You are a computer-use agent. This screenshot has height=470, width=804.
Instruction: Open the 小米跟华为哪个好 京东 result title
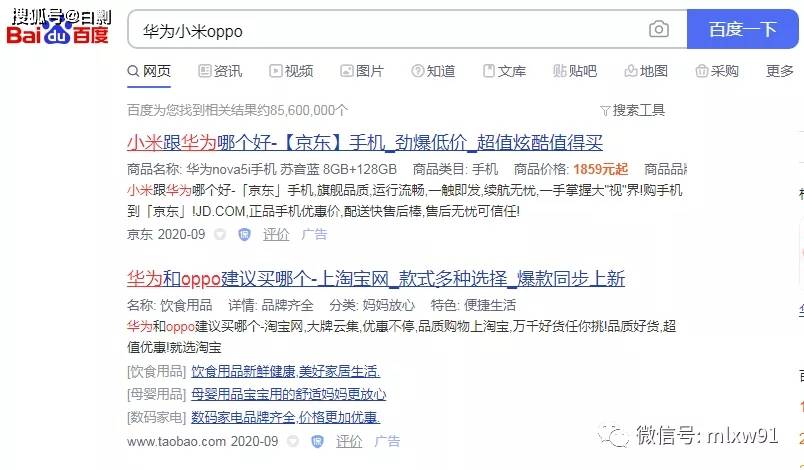[x=365, y=142]
